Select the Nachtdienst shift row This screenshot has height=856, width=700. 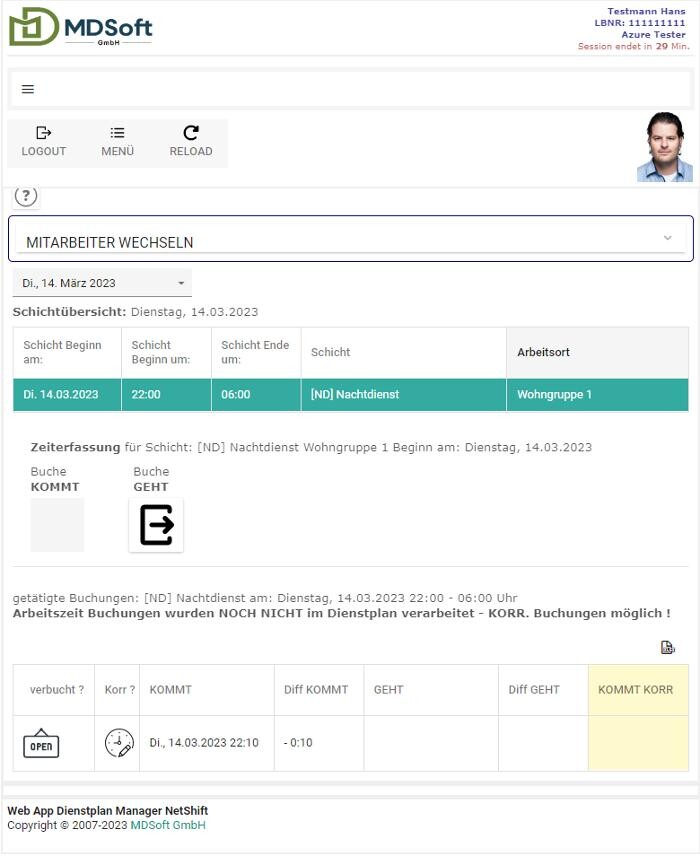click(x=350, y=395)
